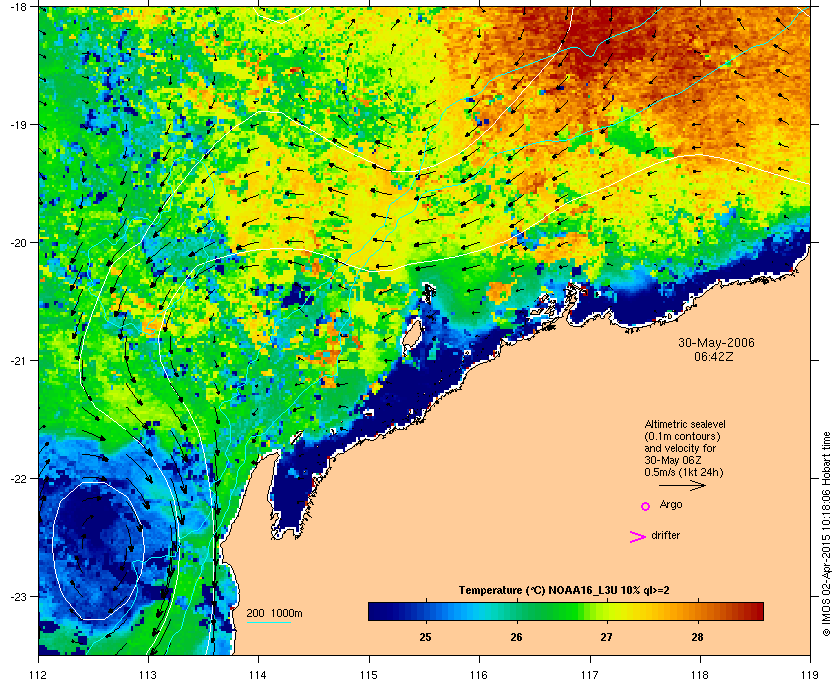Click the latitude axis label -20
The height and width of the screenshot is (680, 840).
tap(18, 243)
